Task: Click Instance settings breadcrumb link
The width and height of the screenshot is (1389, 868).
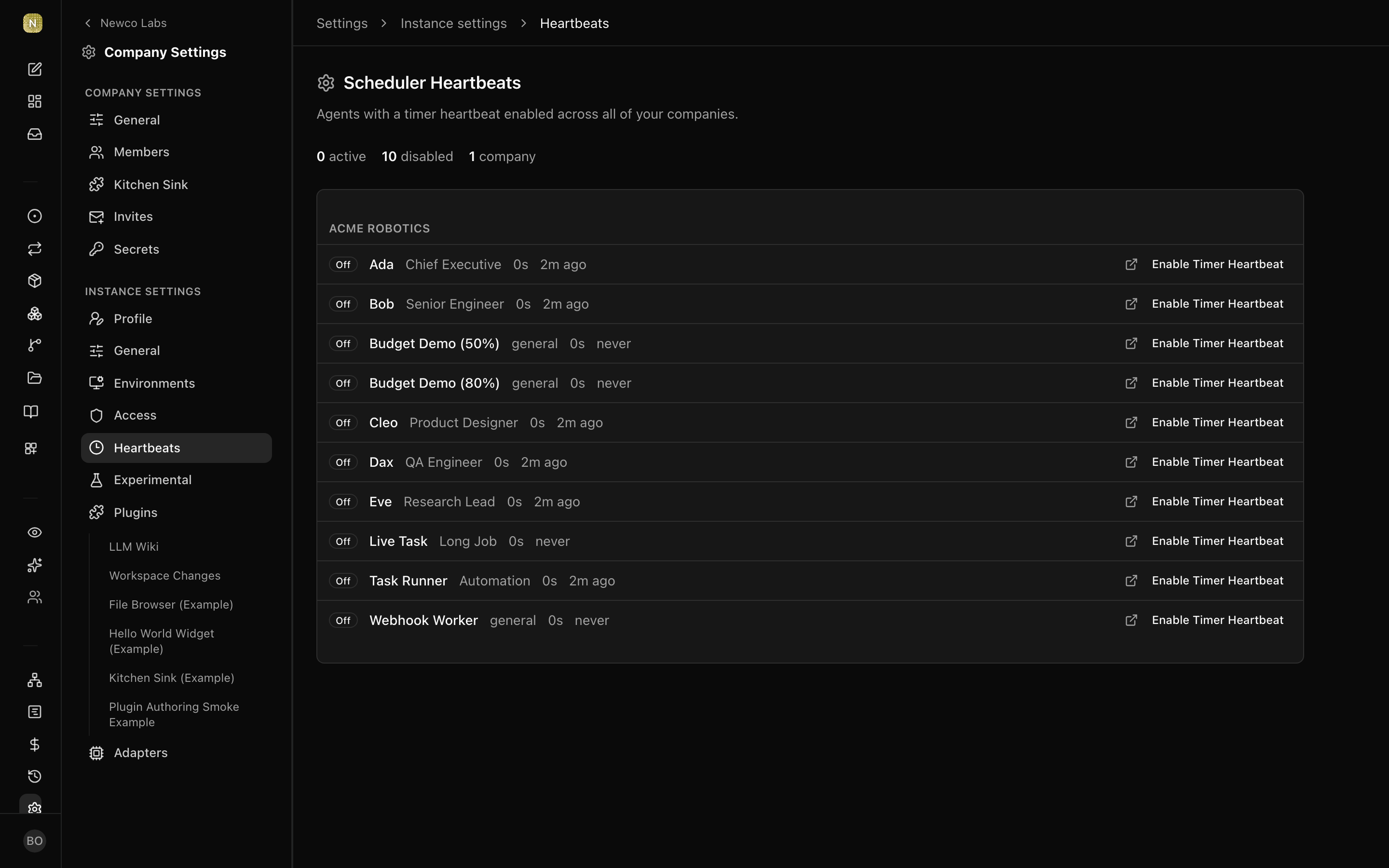Action: pos(453,23)
